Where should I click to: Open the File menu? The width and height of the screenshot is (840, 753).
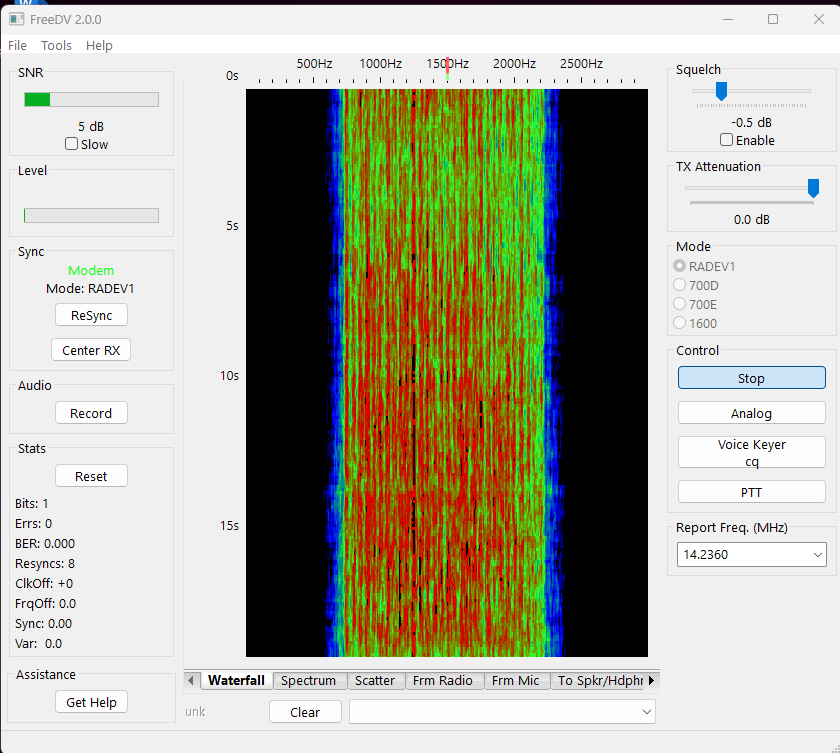pos(17,46)
